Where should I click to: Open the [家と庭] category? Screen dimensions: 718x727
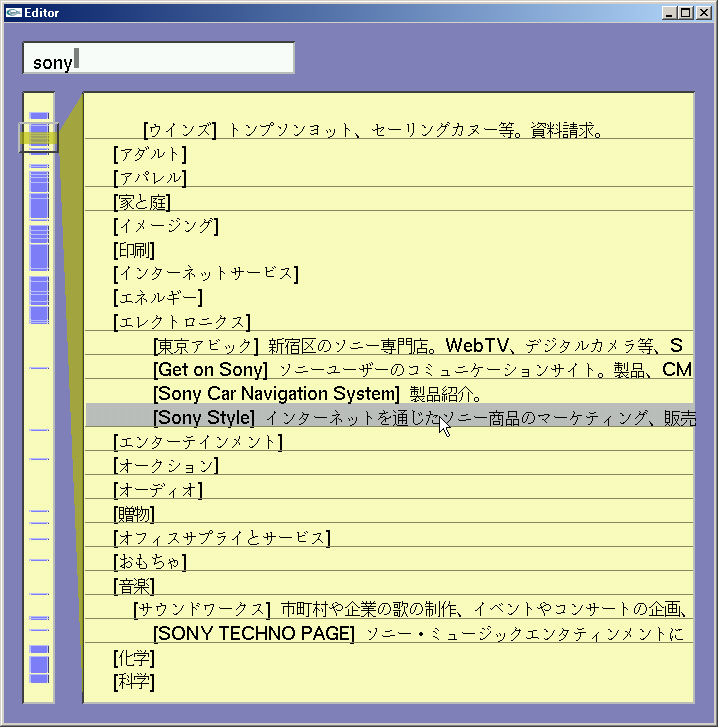[x=142, y=203]
